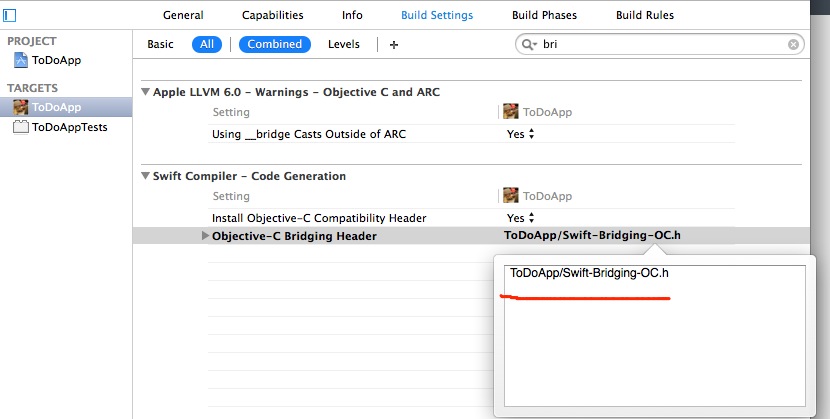Switch to Combined view
Screen dimensions: 830x419
click(275, 44)
